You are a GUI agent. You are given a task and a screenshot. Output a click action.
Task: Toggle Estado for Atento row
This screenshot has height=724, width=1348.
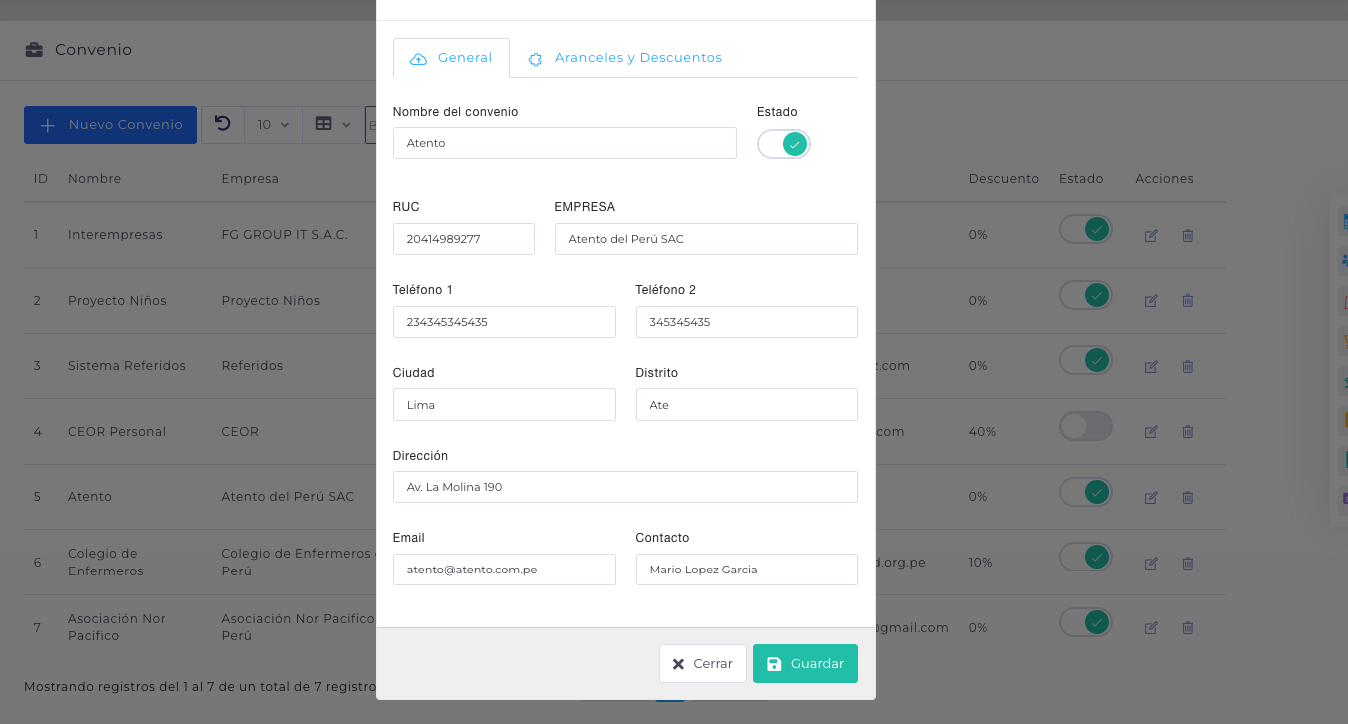tap(1086, 492)
